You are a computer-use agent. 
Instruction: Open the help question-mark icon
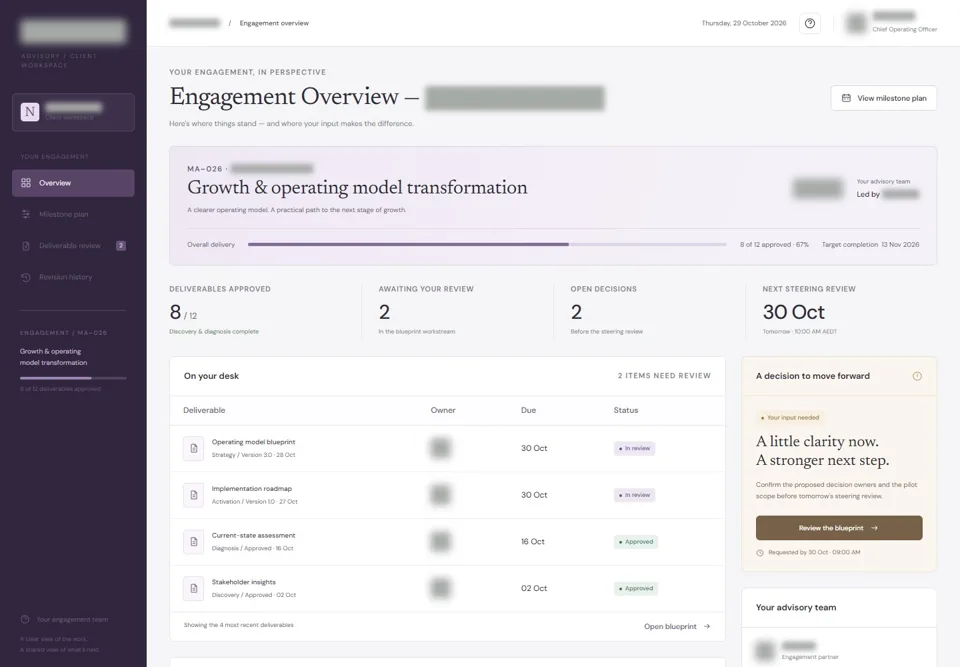(810, 23)
